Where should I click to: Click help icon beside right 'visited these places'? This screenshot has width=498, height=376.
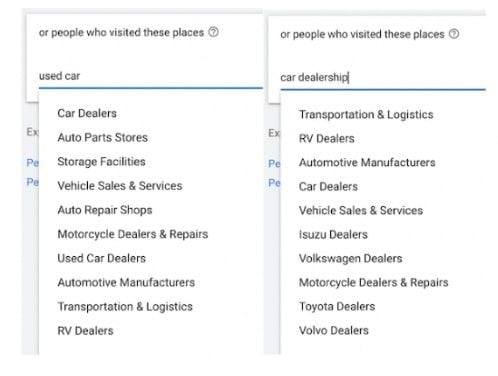pos(454,34)
